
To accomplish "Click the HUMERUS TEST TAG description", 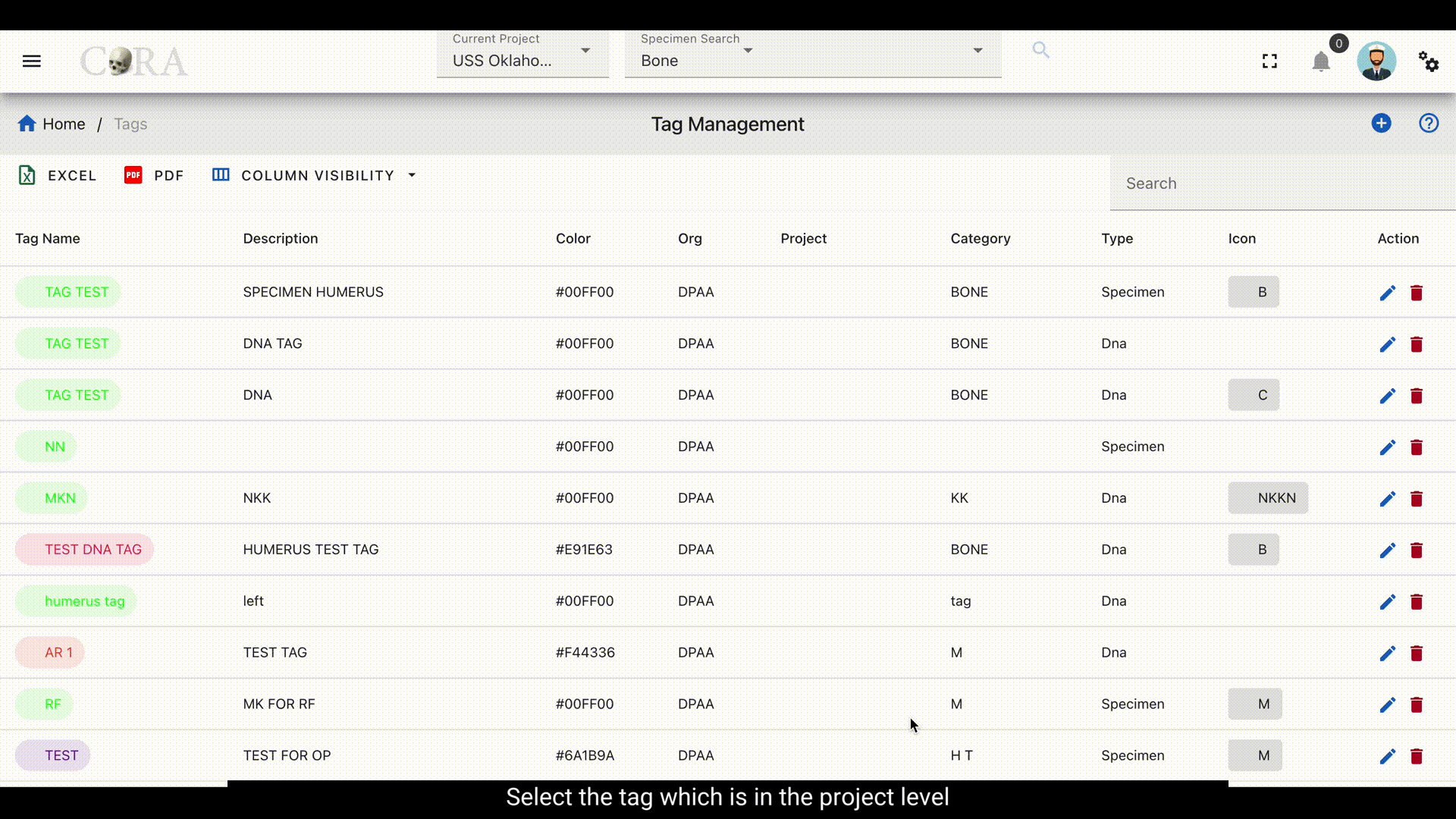I will [x=311, y=550].
